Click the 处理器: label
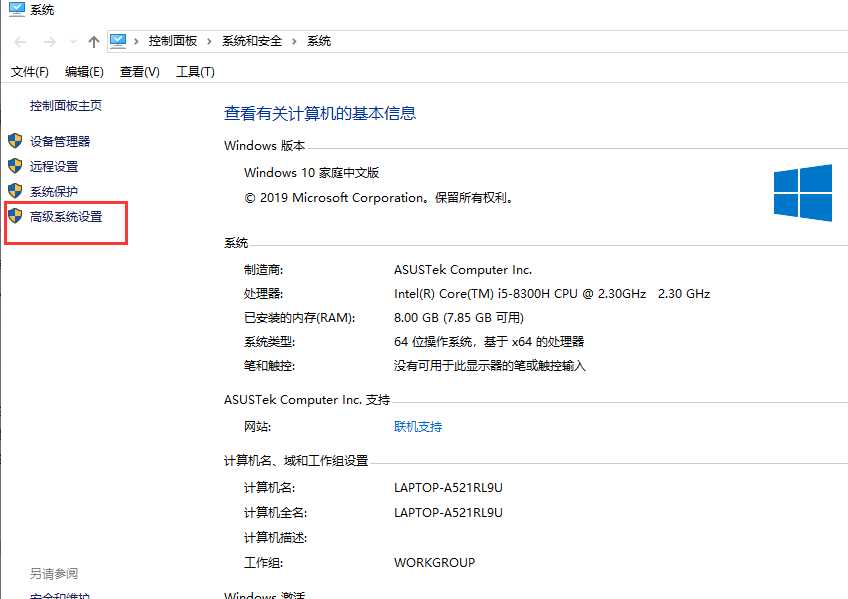Screen dimensions: 848x599 263,294
